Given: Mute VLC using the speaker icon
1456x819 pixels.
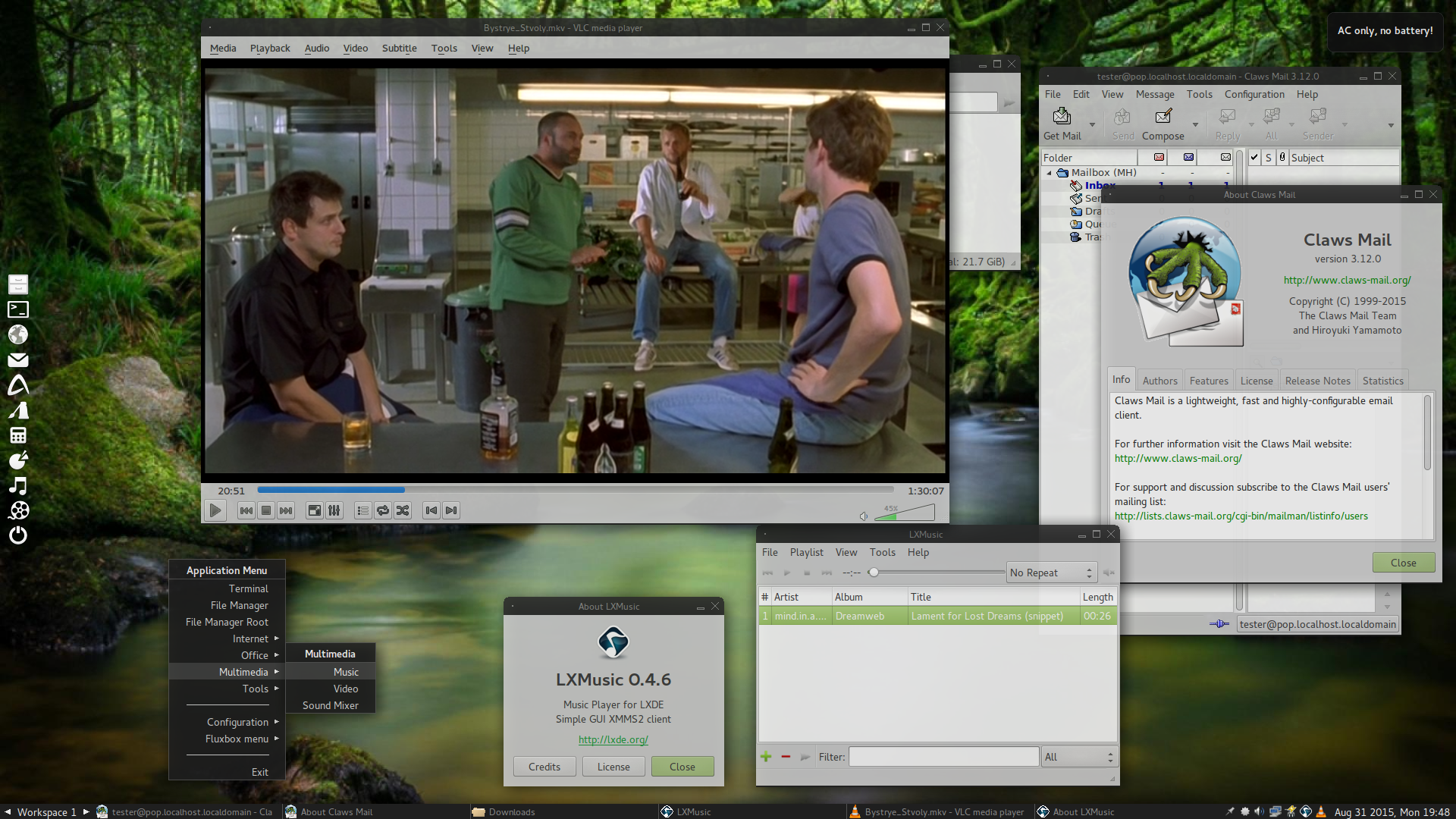Looking at the screenshot, I should tap(863, 516).
